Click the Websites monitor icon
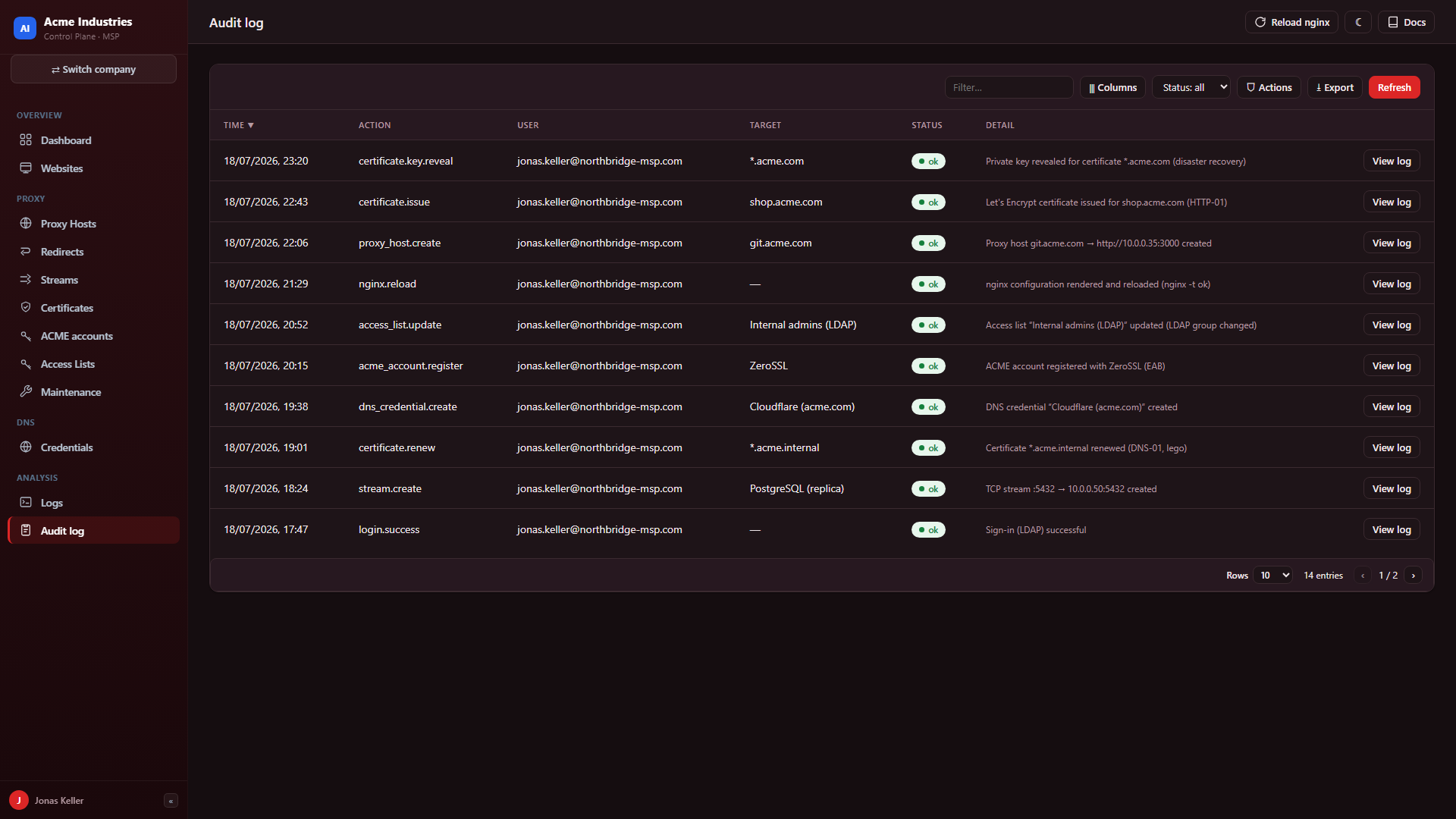1456x819 pixels. coord(26,168)
